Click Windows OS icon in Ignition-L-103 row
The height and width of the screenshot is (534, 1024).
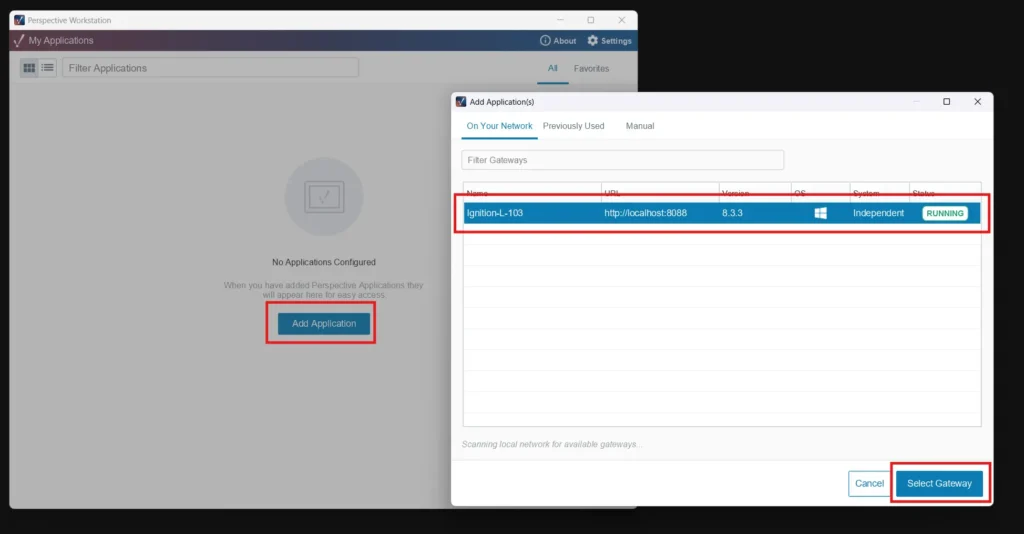point(820,213)
